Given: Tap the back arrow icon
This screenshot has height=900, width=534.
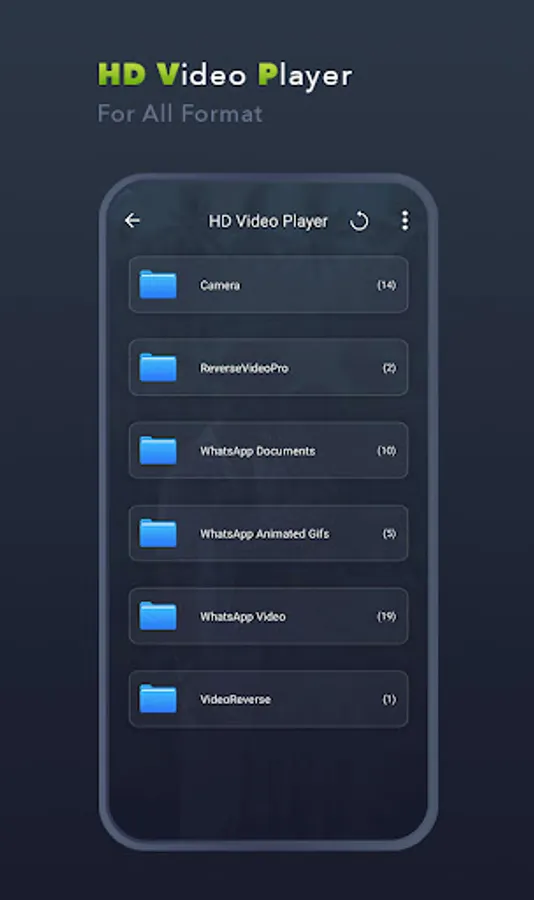Looking at the screenshot, I should (132, 220).
